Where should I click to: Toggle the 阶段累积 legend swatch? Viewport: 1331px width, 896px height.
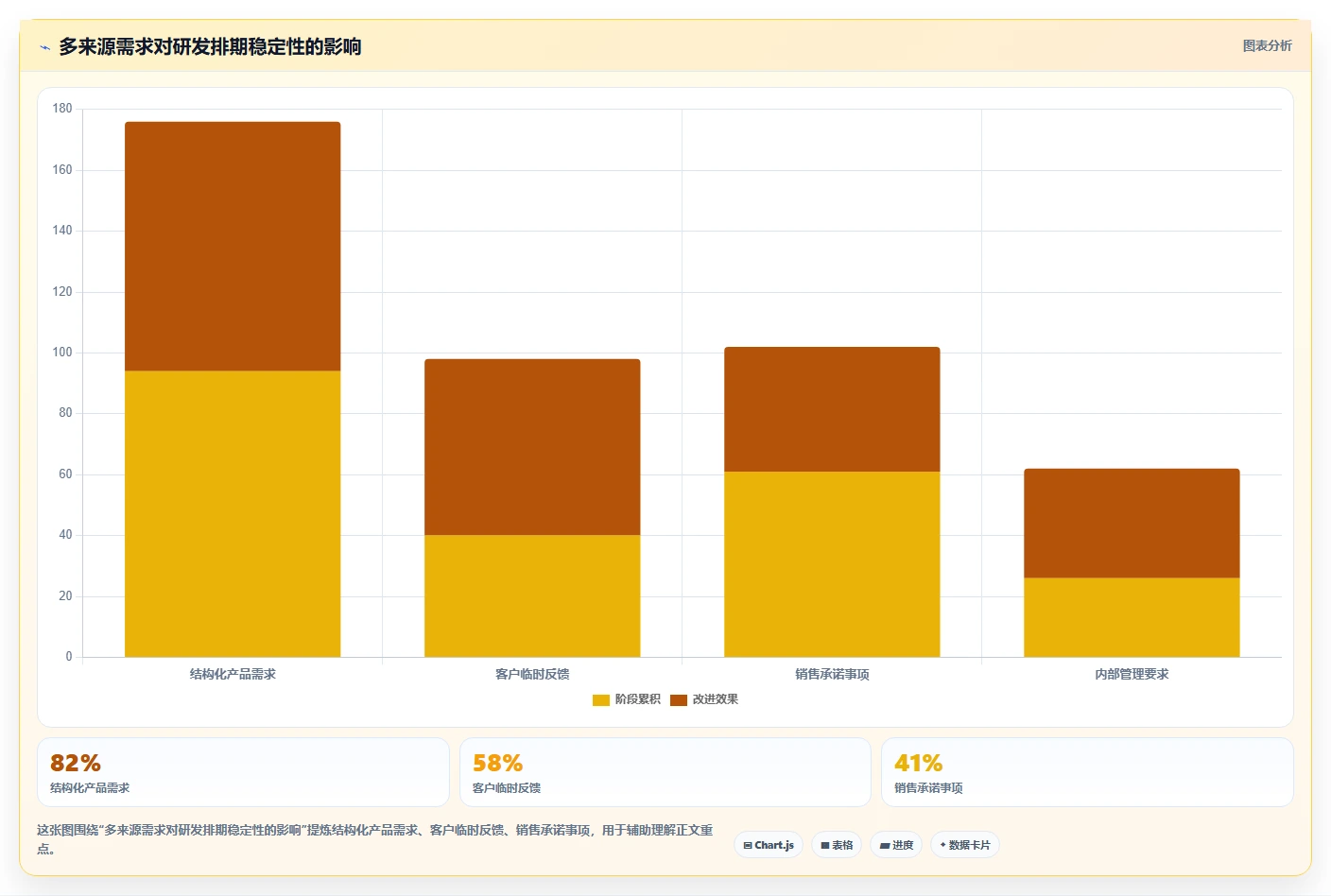point(601,700)
